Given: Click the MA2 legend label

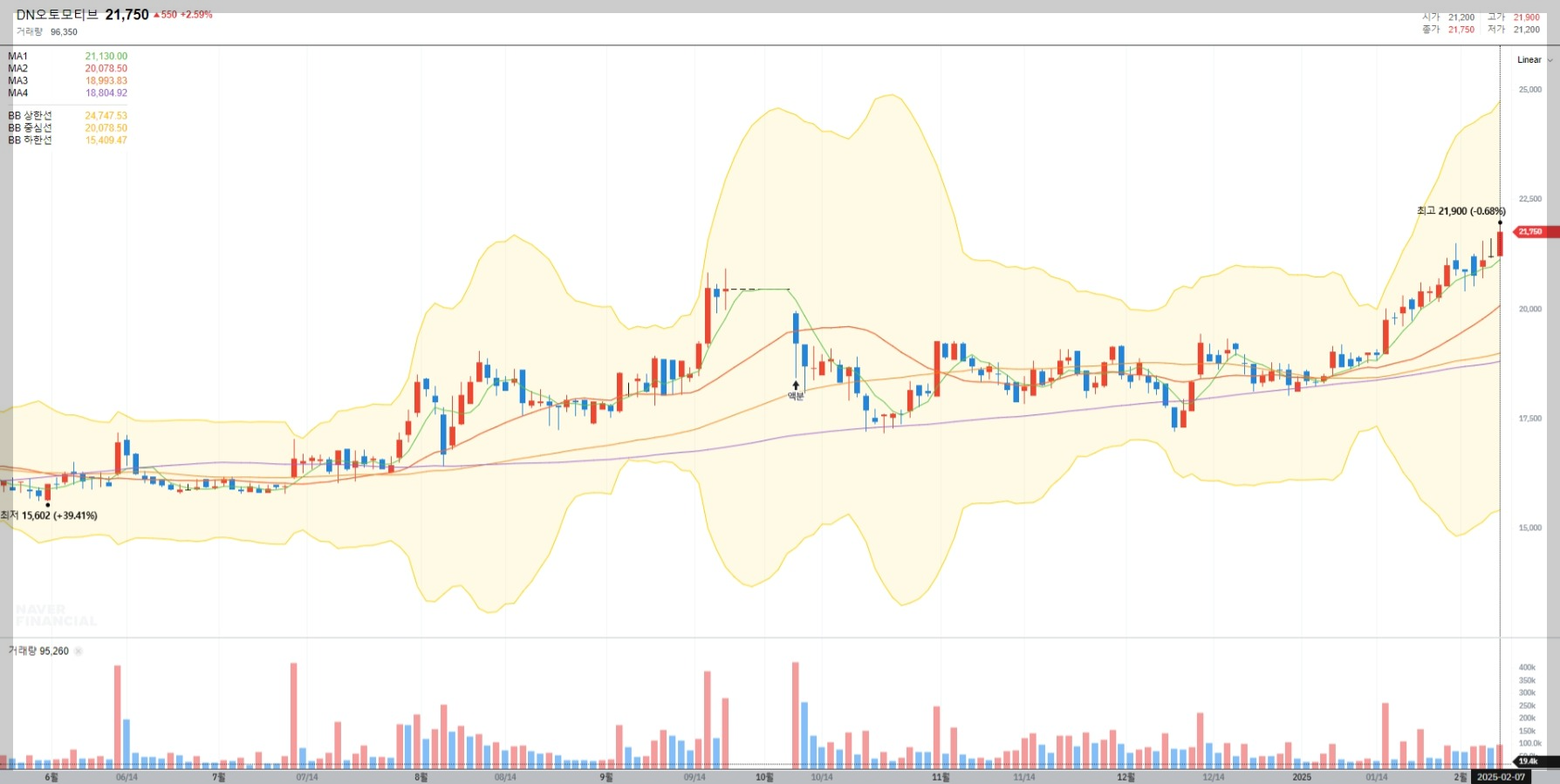Looking at the screenshot, I should pyautogui.click(x=18, y=69).
